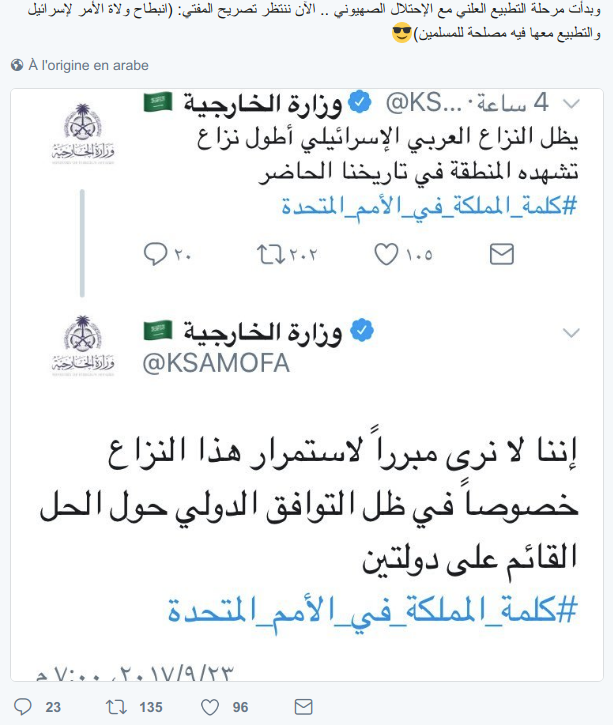Open the chevron dropdown on second embedded tweet
Viewport: 613px width, 725px height.
click(x=571, y=332)
